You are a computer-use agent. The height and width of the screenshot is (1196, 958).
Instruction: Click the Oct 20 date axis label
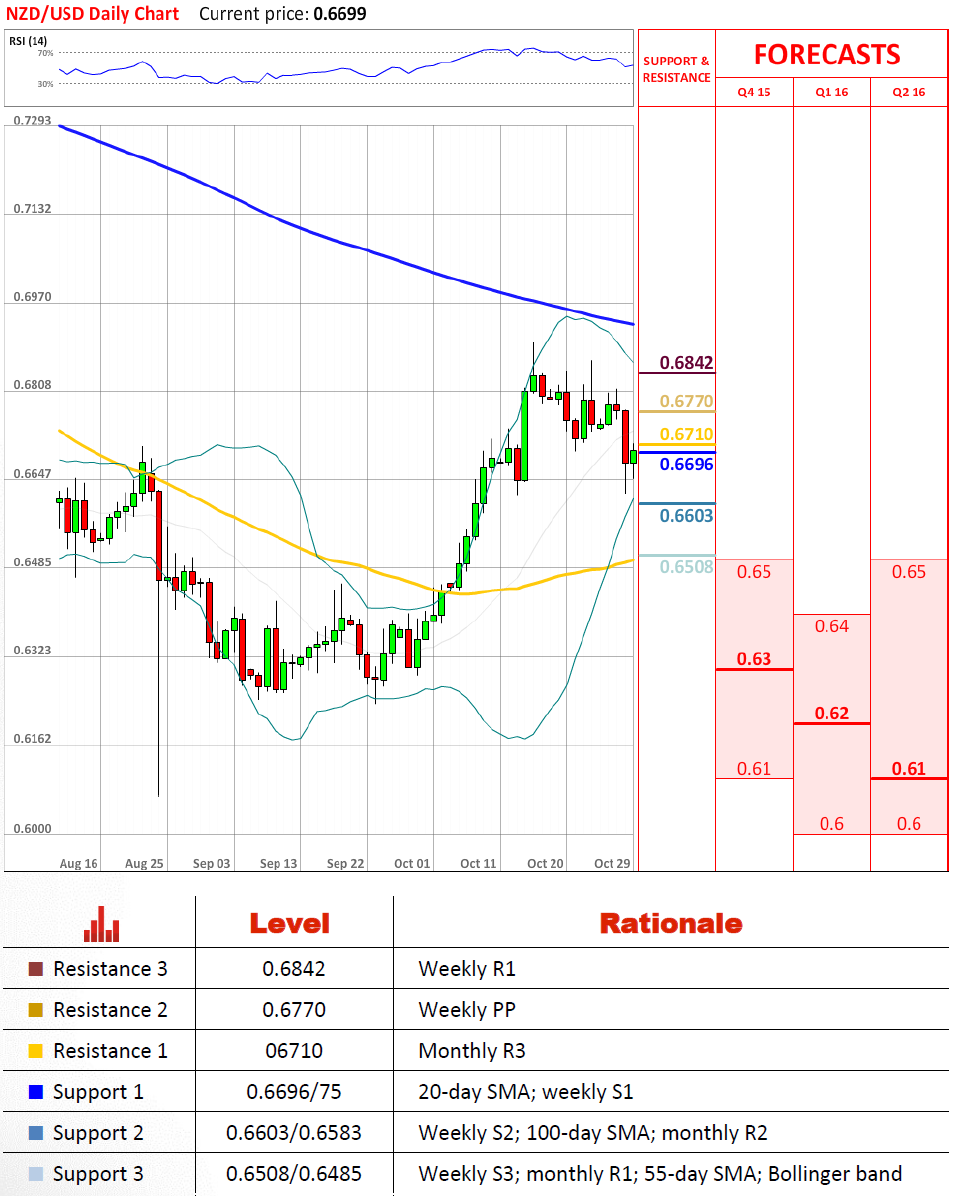pos(545,863)
